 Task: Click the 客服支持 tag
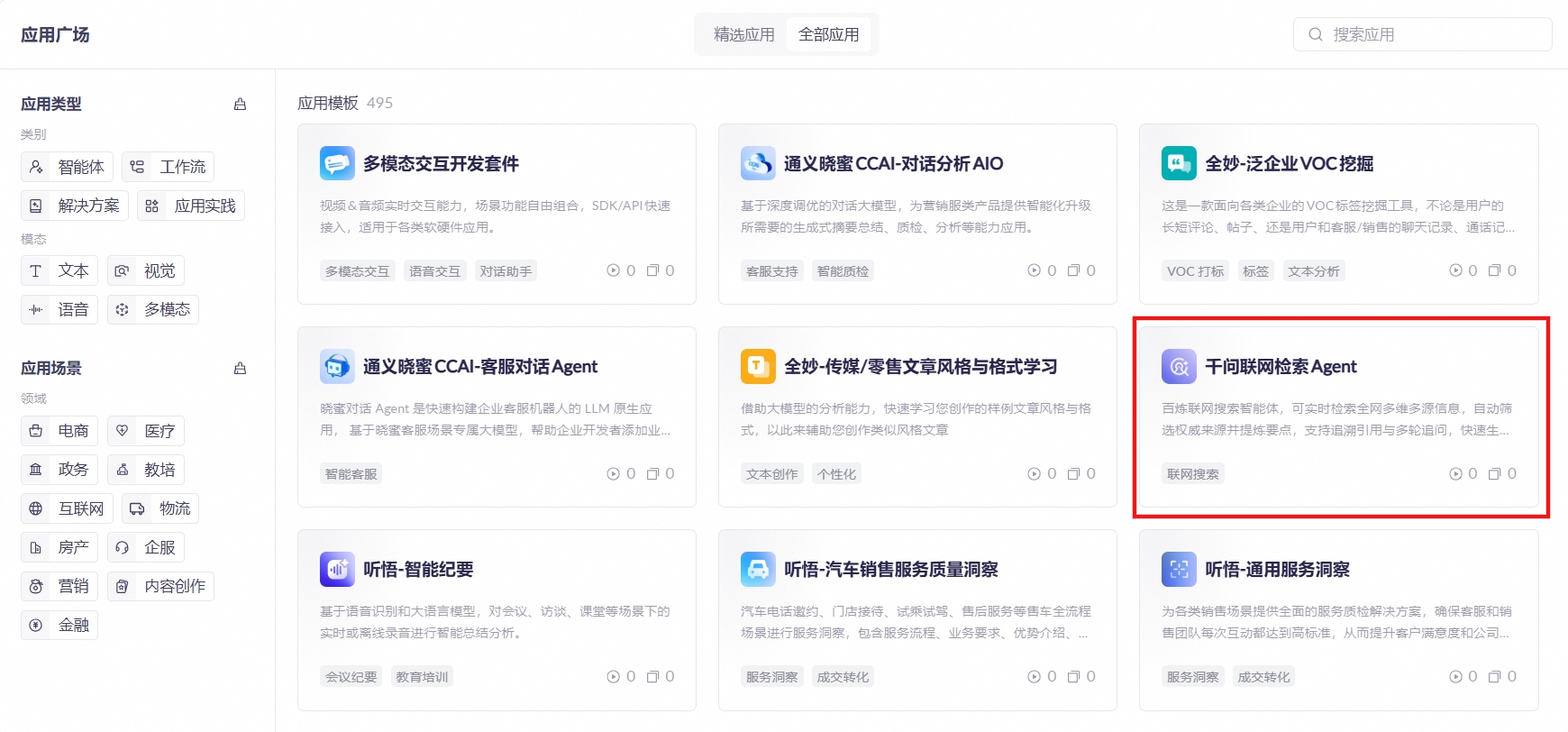pos(772,270)
